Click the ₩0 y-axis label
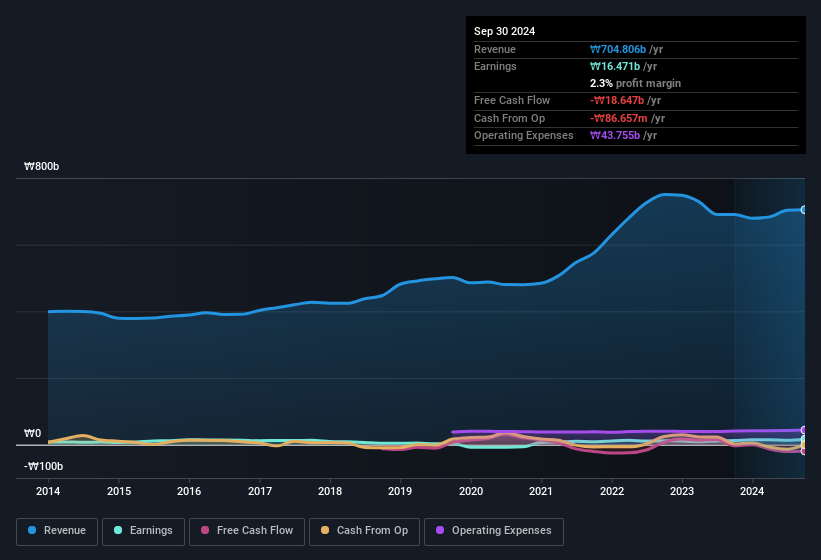 pyautogui.click(x=32, y=433)
